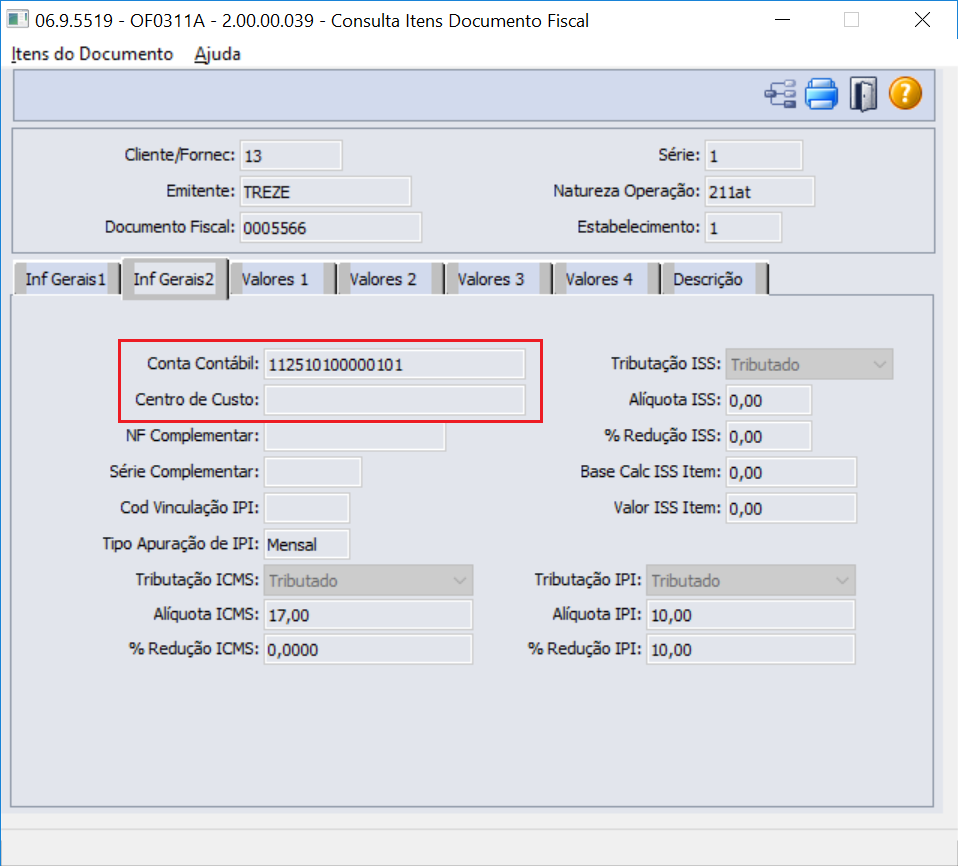Click the Alíquota ISS field
The image size is (958, 866).
(x=769, y=400)
